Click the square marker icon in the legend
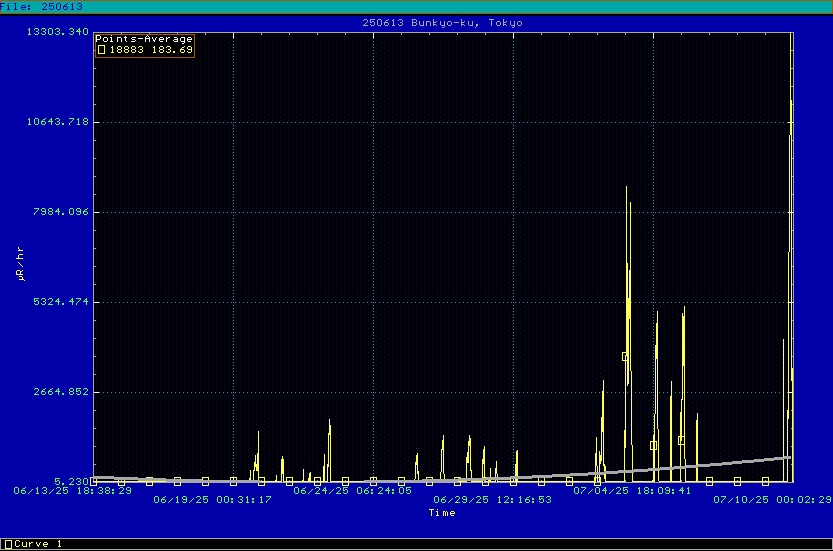Image resolution: width=833 pixels, height=551 pixels. (x=101, y=49)
